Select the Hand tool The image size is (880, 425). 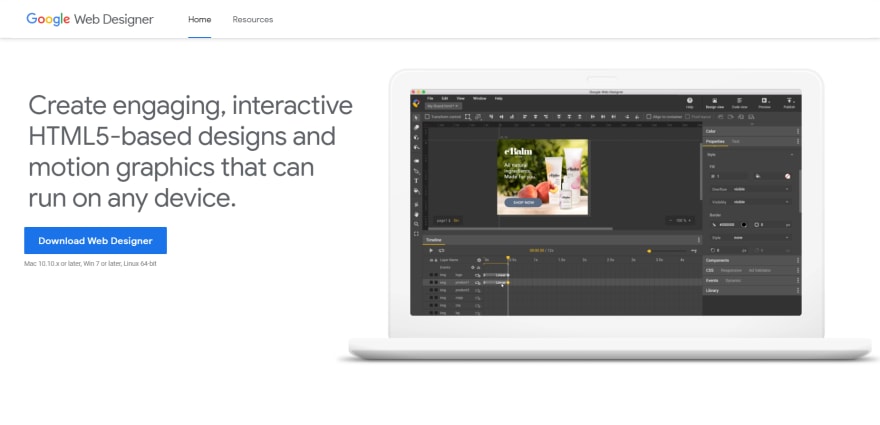416,214
